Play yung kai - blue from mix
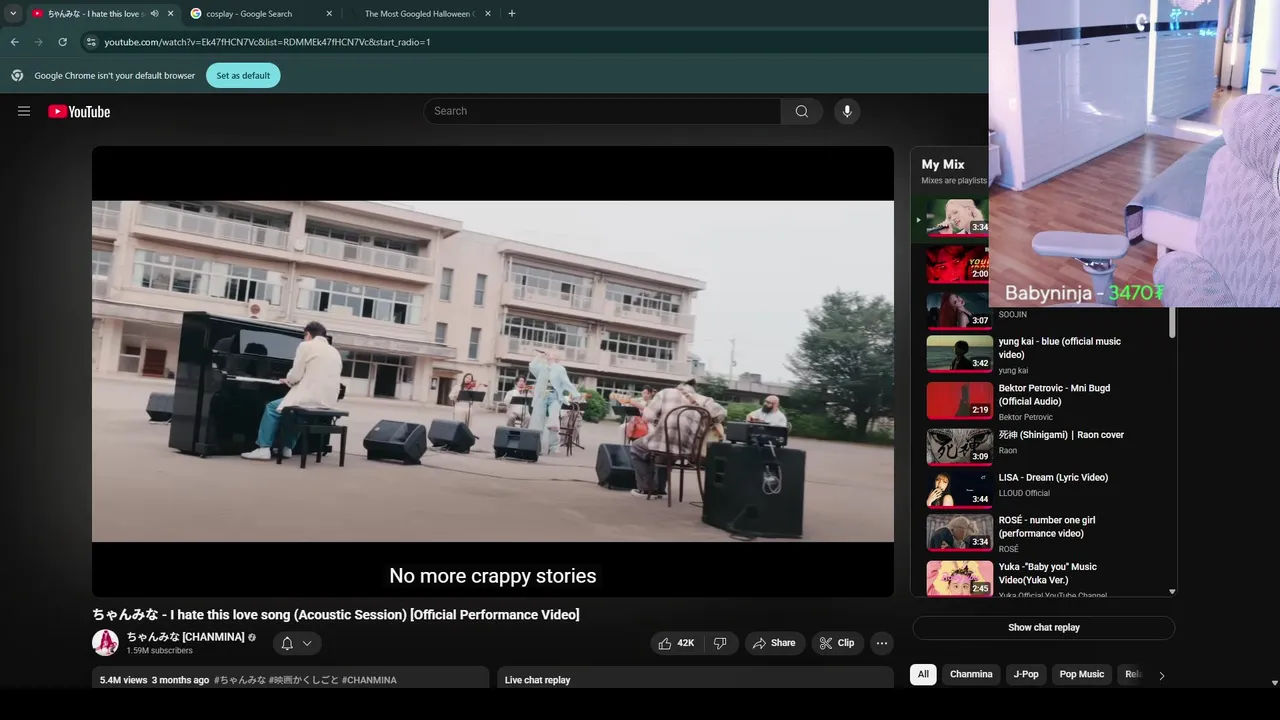 pos(1059,348)
